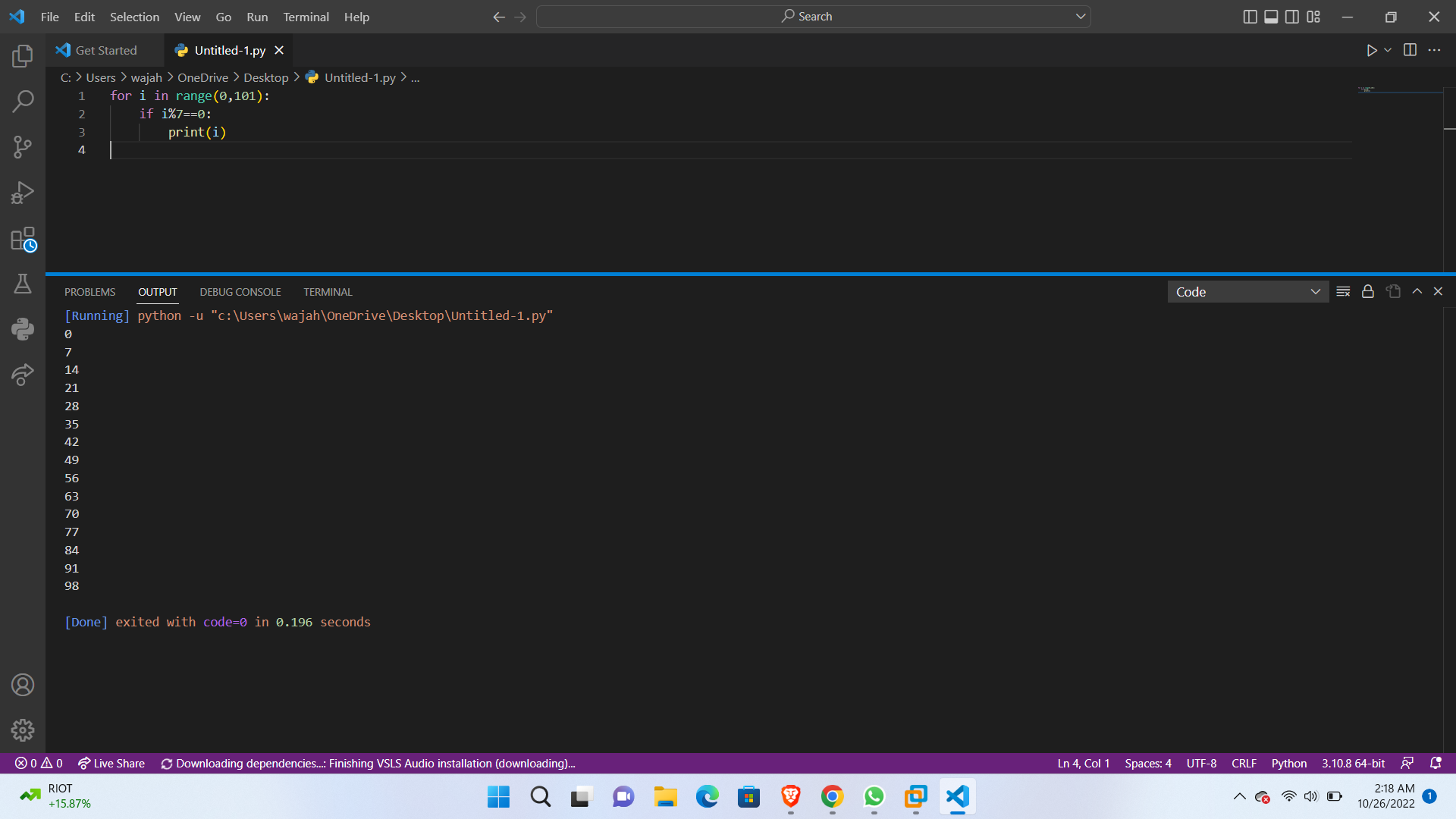This screenshot has width=1456, height=819.
Task: Toggle the bottom panel layout button
Action: pyautogui.click(x=1271, y=17)
